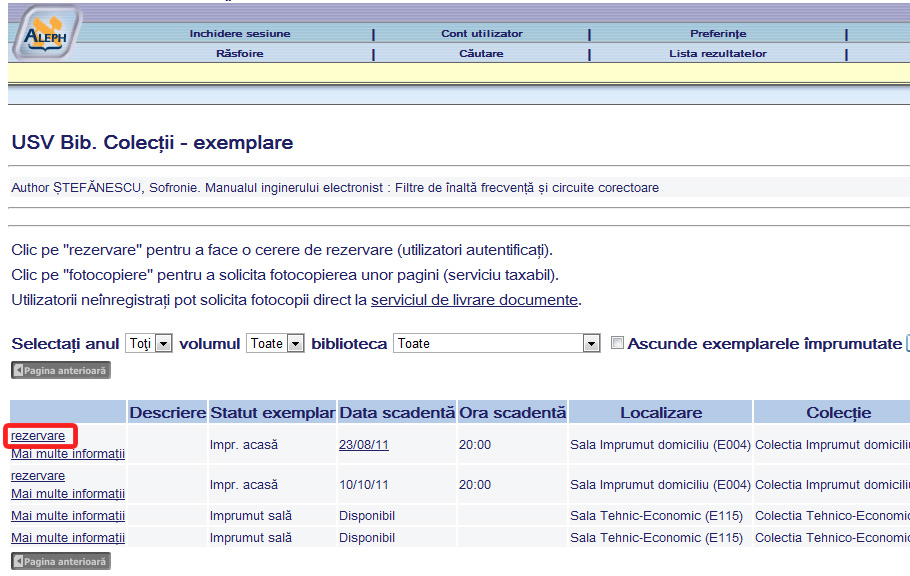Click the bottom Pagina anterioară button
The image size is (910, 576).
click(x=61, y=561)
